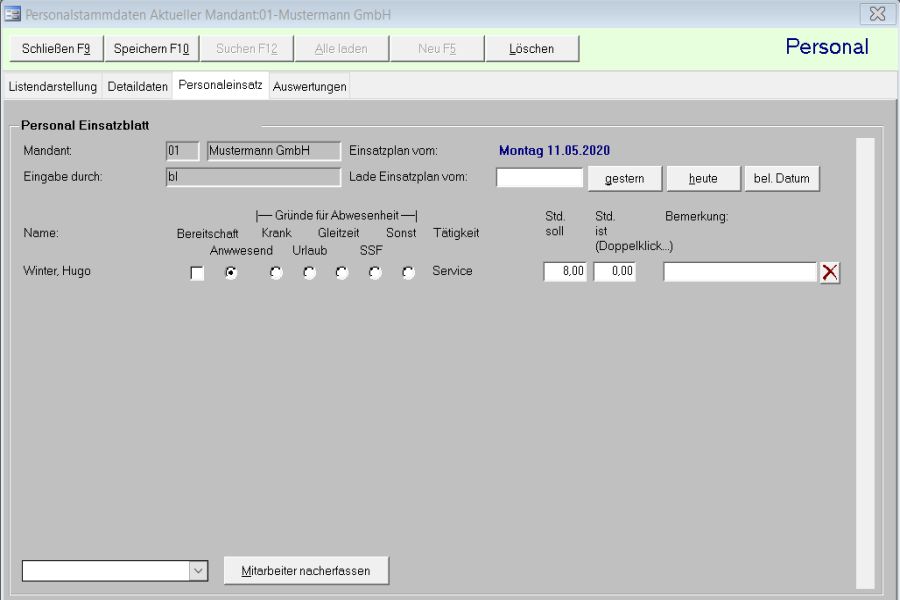Click the Eingabe durch field containing bl

pyautogui.click(x=253, y=177)
